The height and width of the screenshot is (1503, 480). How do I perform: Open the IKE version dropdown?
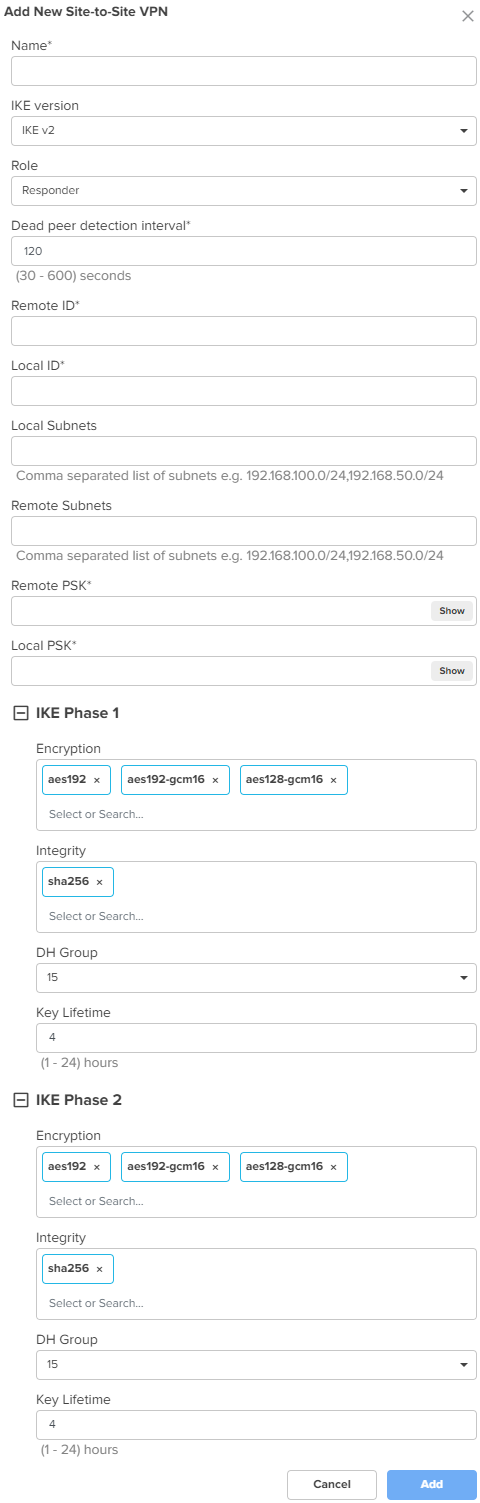[244, 131]
